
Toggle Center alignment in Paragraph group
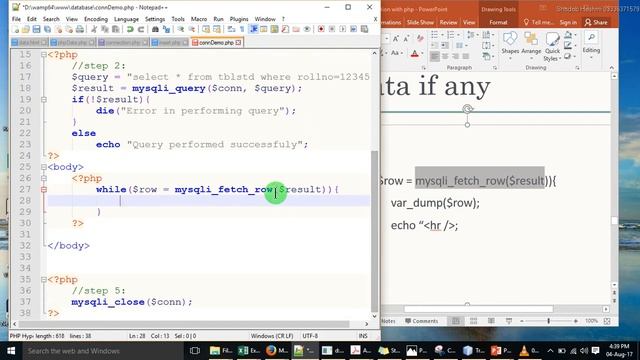(x=445, y=56)
